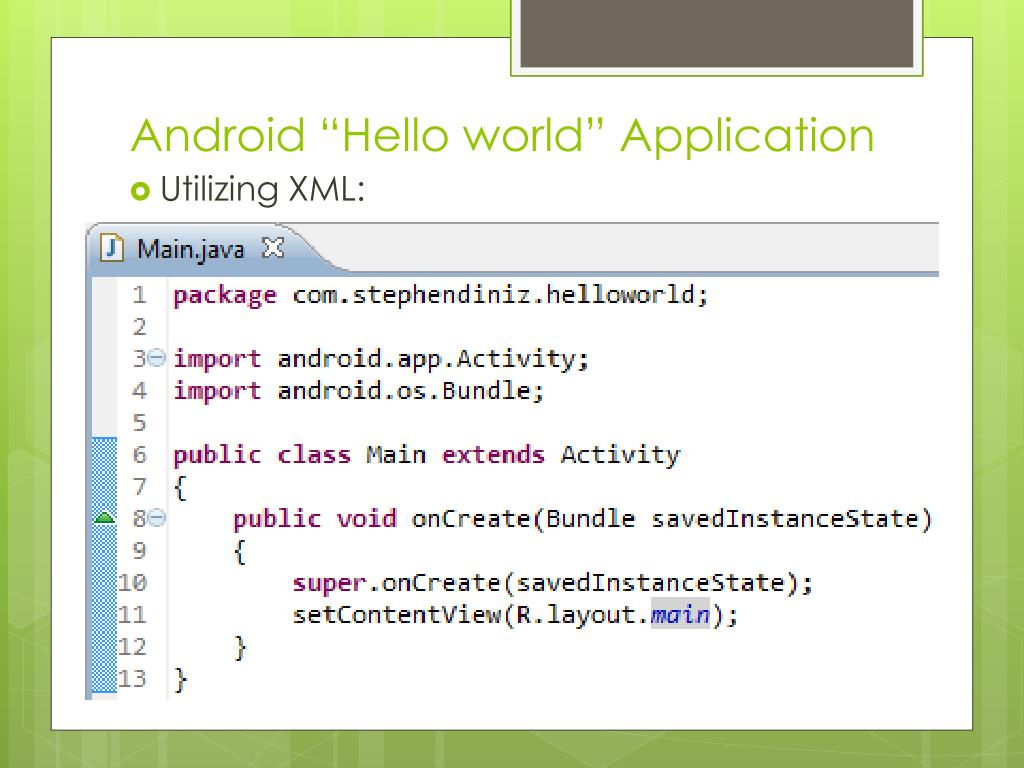Click the void keyword on line 8
The height and width of the screenshot is (768, 1024).
[x=366, y=519]
